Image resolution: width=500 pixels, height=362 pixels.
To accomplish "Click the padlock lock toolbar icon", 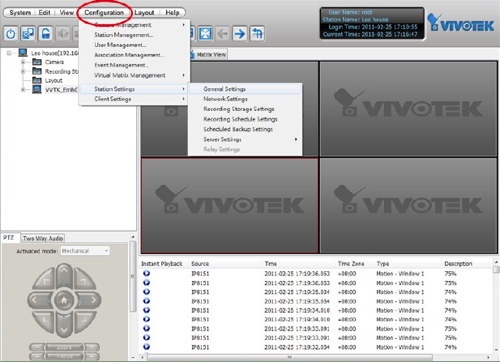I will tap(46, 34).
